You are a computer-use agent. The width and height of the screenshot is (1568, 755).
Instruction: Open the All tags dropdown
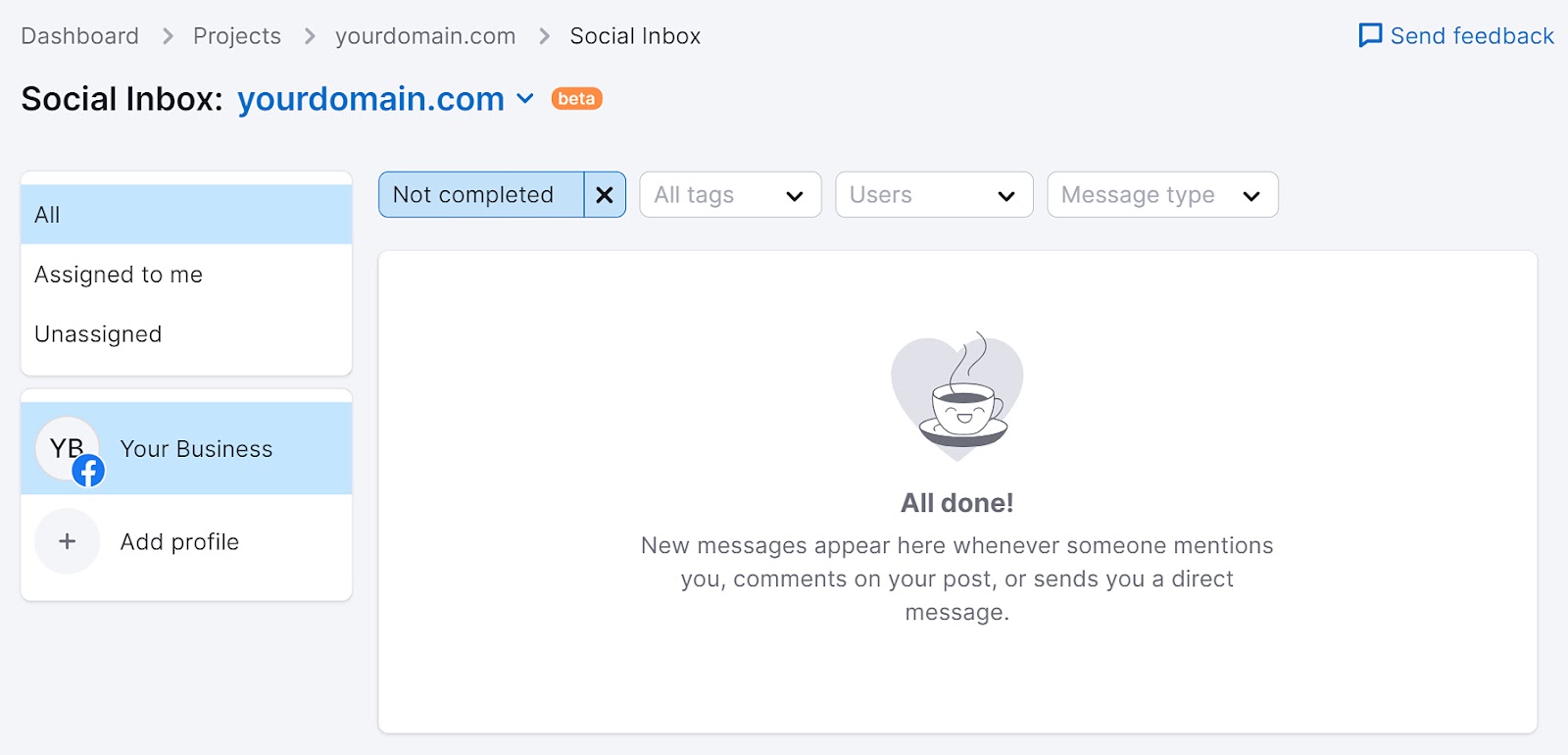point(730,195)
